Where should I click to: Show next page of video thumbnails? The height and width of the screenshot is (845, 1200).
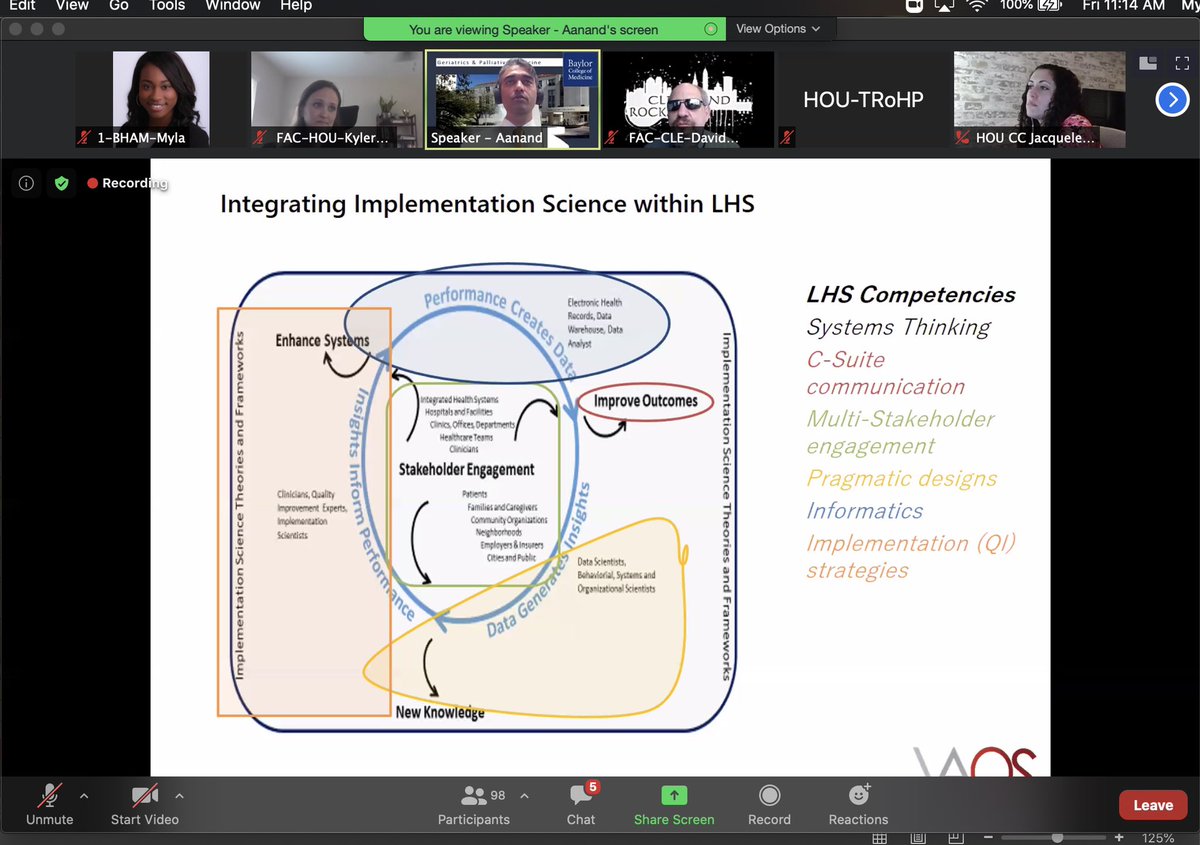[1172, 99]
